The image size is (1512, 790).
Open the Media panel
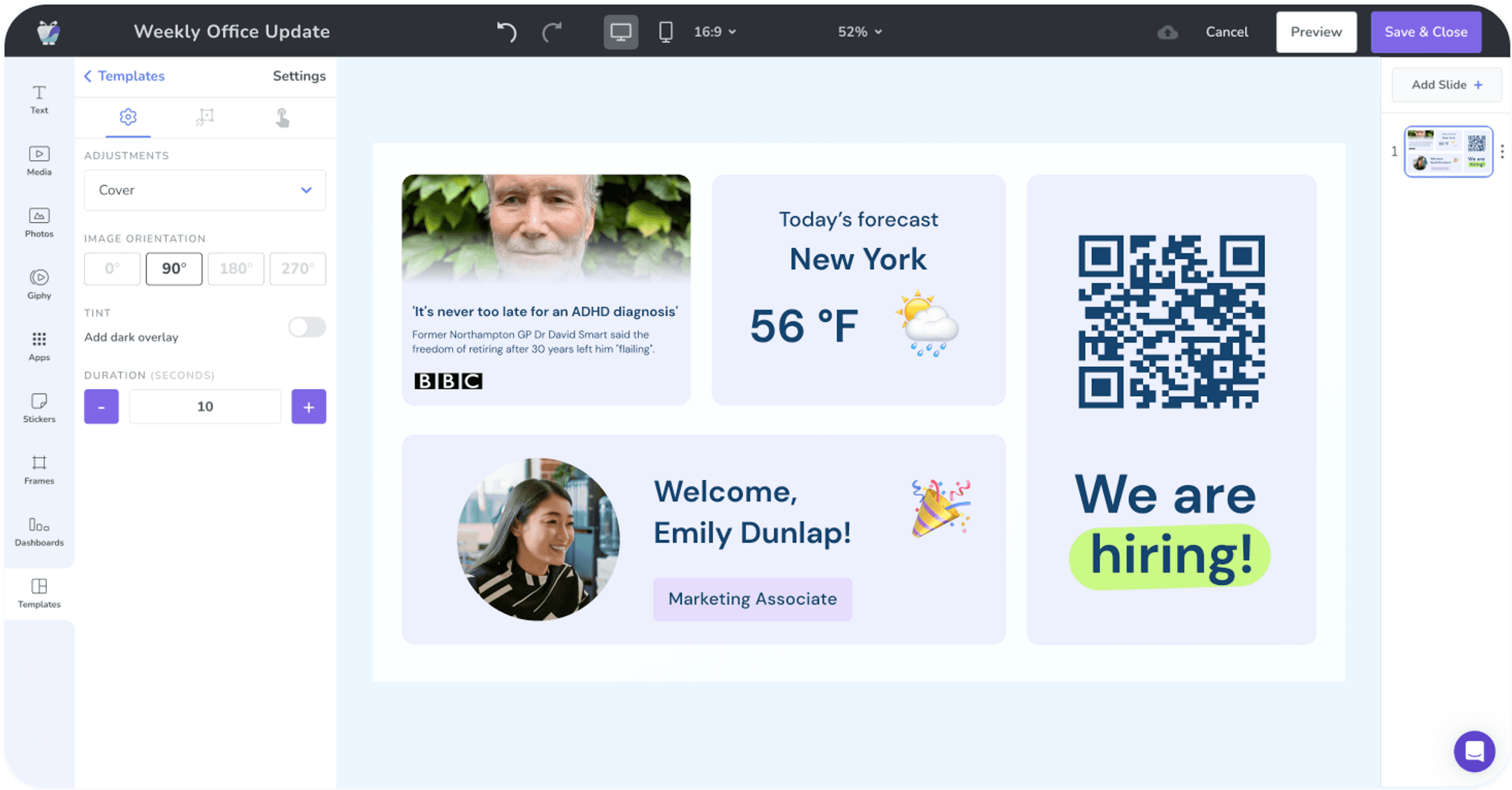point(38,161)
